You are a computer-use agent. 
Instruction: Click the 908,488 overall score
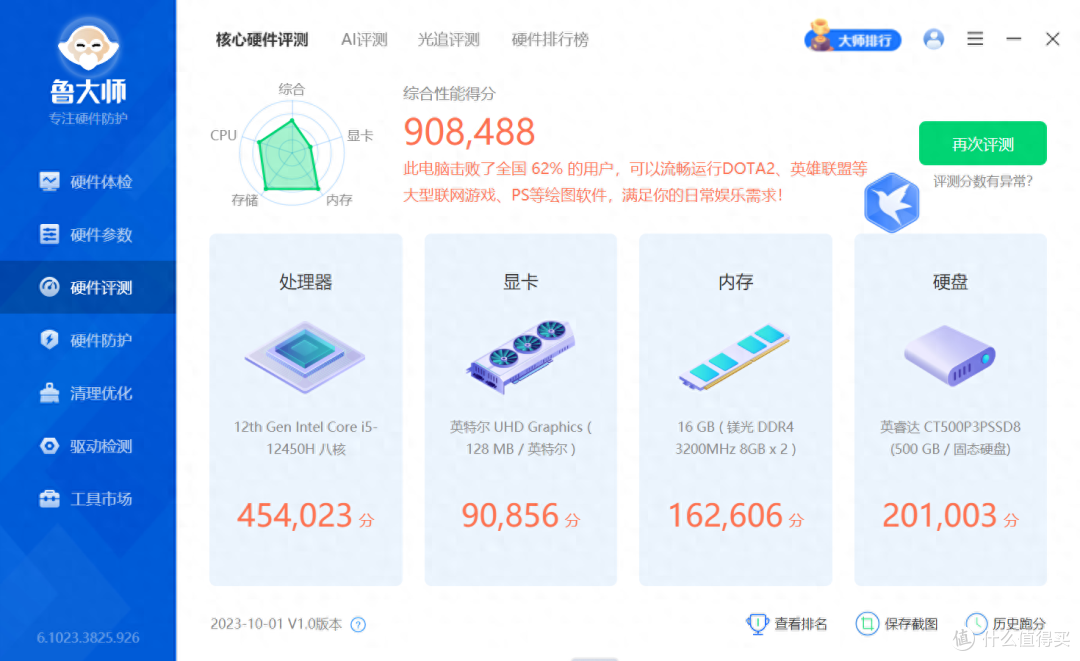(469, 132)
